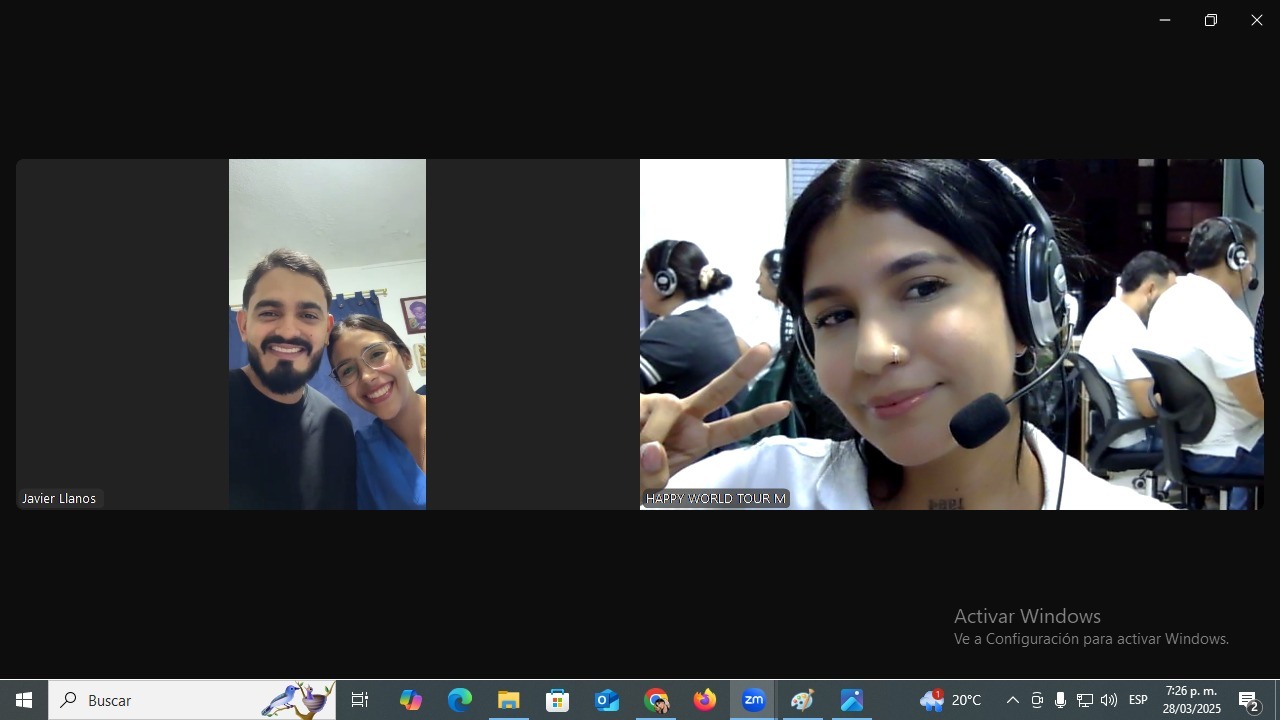Open Outlook mail from taskbar
The height and width of the screenshot is (720, 1280).
[607, 700]
